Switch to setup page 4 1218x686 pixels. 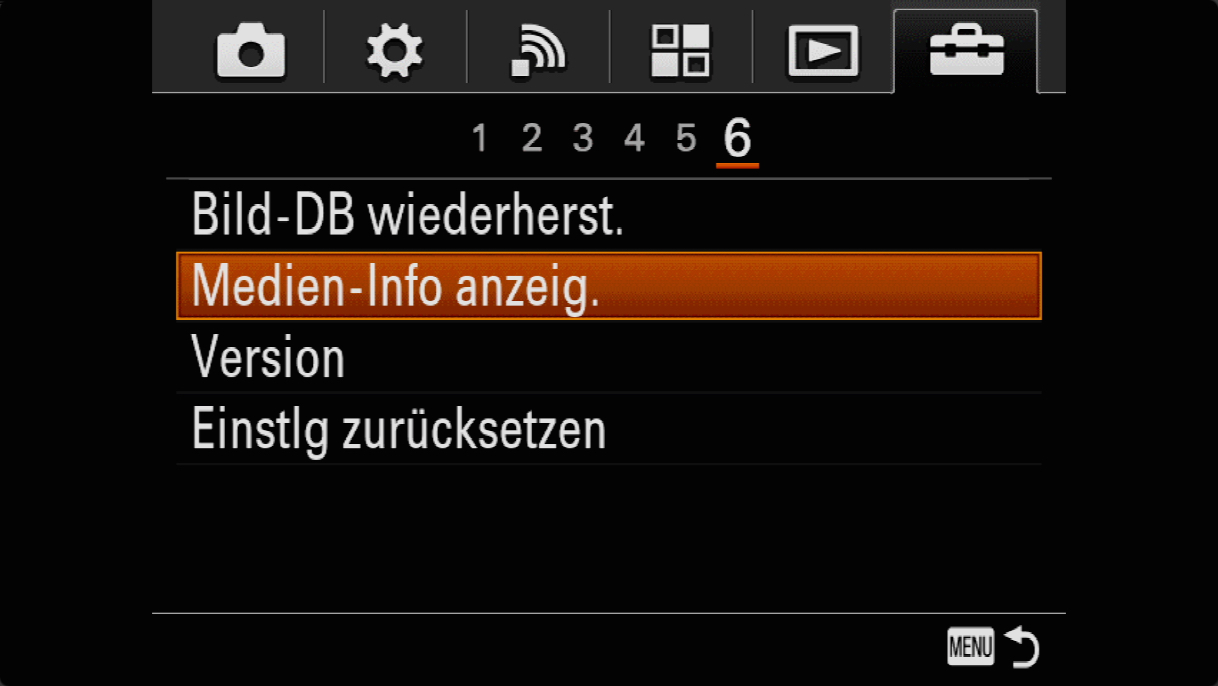point(634,139)
